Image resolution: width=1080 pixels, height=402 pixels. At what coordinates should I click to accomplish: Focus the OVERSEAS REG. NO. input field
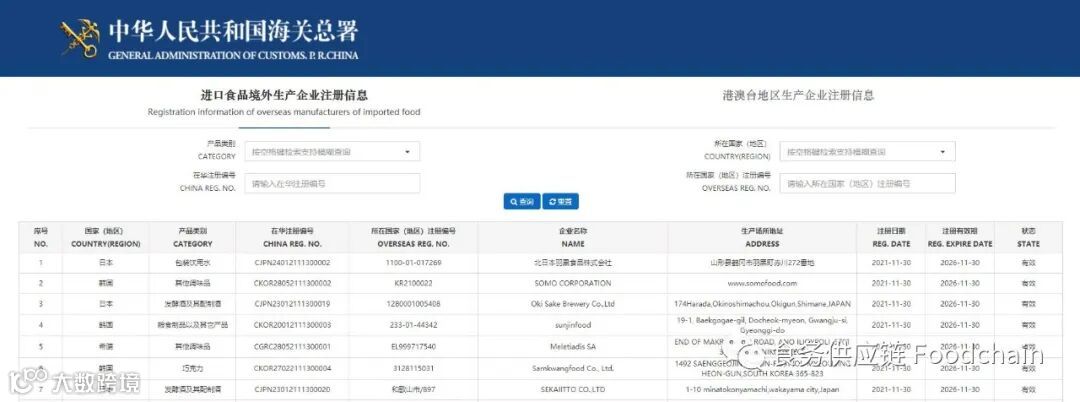click(867, 184)
